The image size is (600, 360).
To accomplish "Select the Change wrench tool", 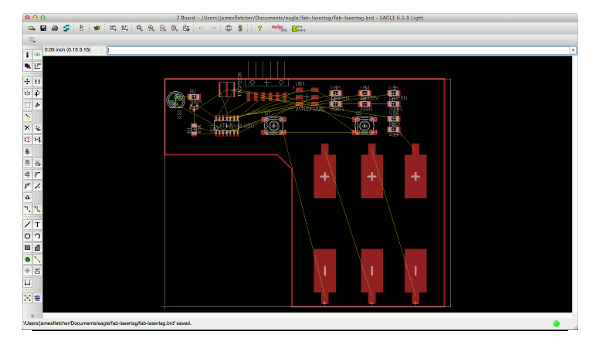I will click(37, 105).
